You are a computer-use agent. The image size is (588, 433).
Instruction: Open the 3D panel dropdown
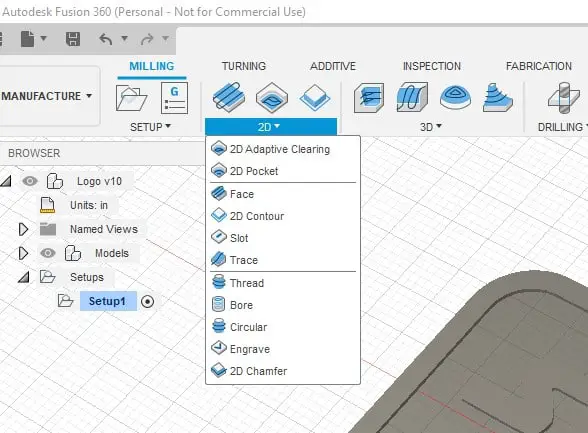tap(431, 127)
